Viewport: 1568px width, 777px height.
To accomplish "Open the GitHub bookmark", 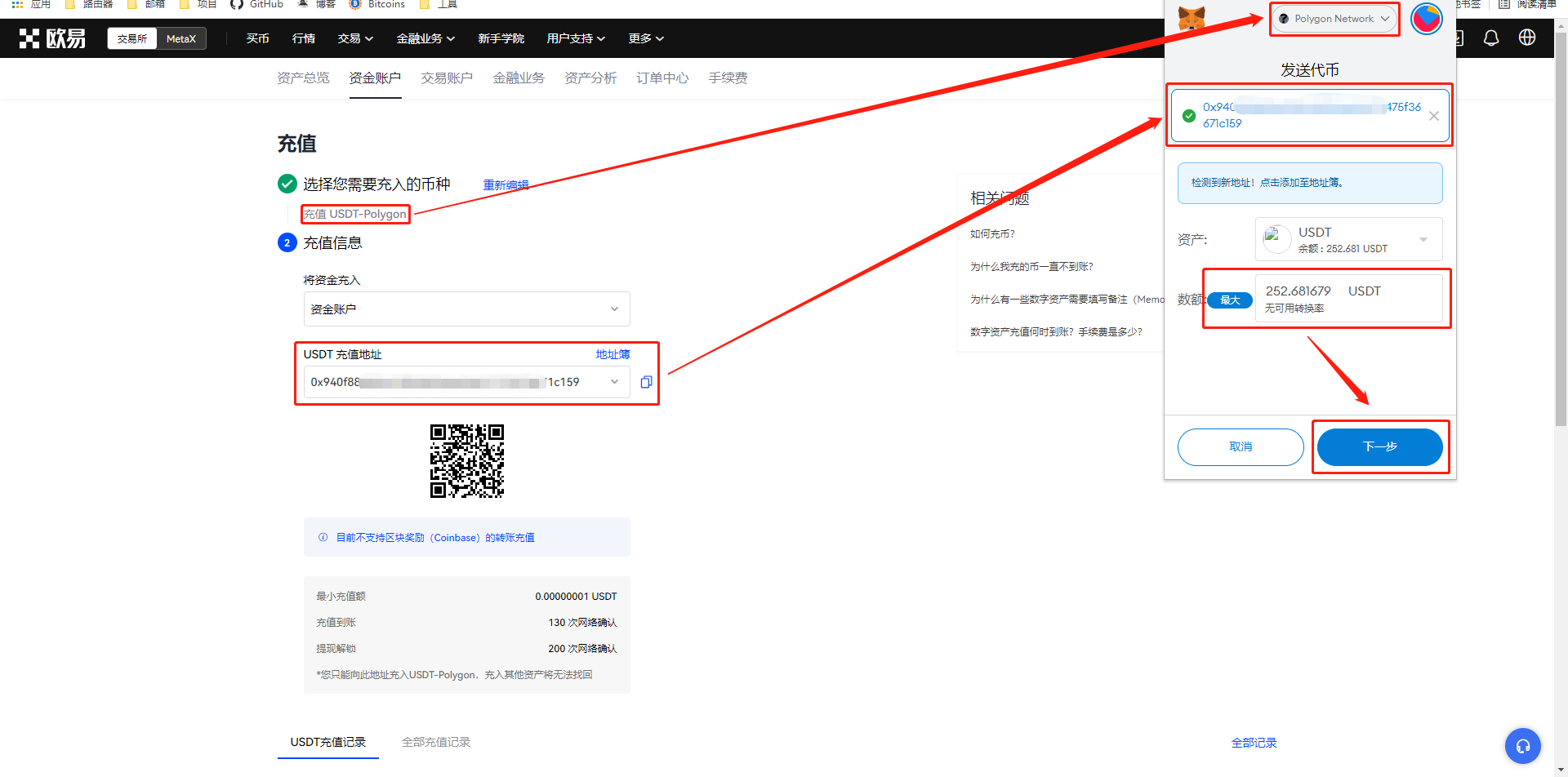I will click(x=256, y=4).
